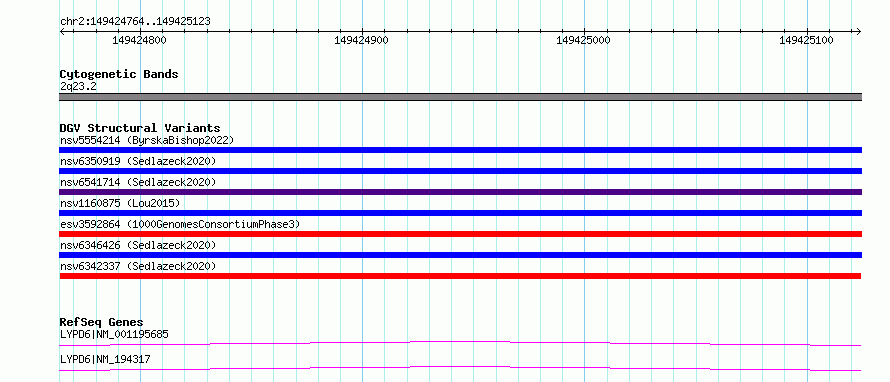Screen dimensions: 890x382
Task: Click the left arrowhead of the ruler
Action: coord(62,31)
